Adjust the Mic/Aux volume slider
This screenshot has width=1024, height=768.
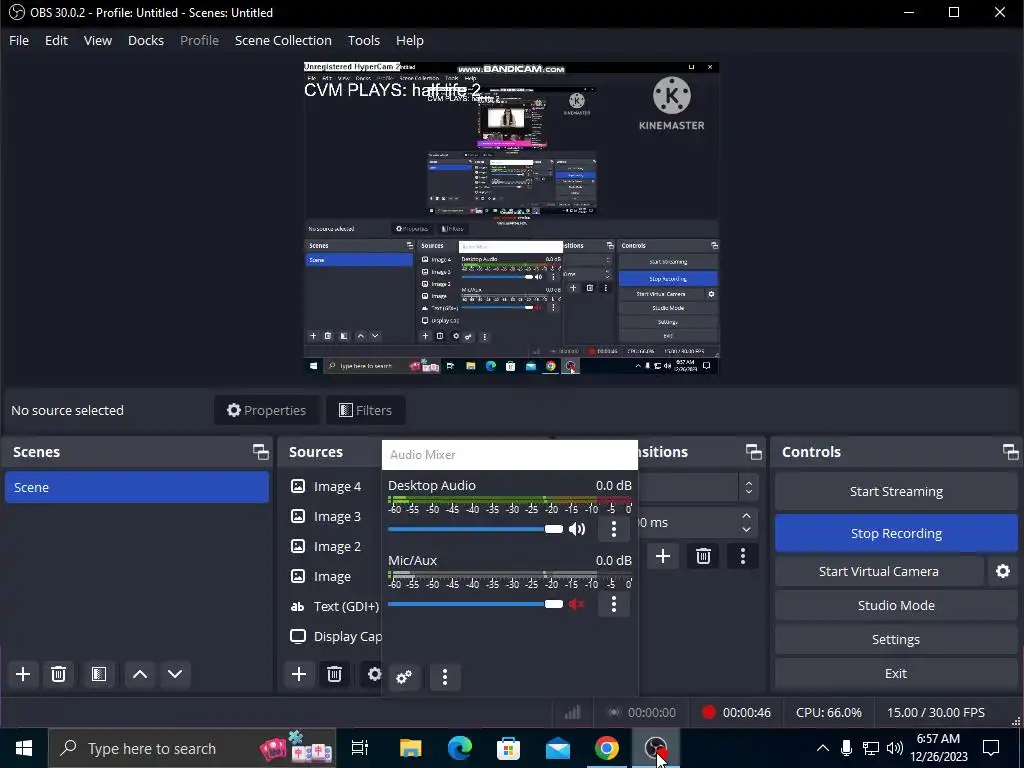(475, 604)
